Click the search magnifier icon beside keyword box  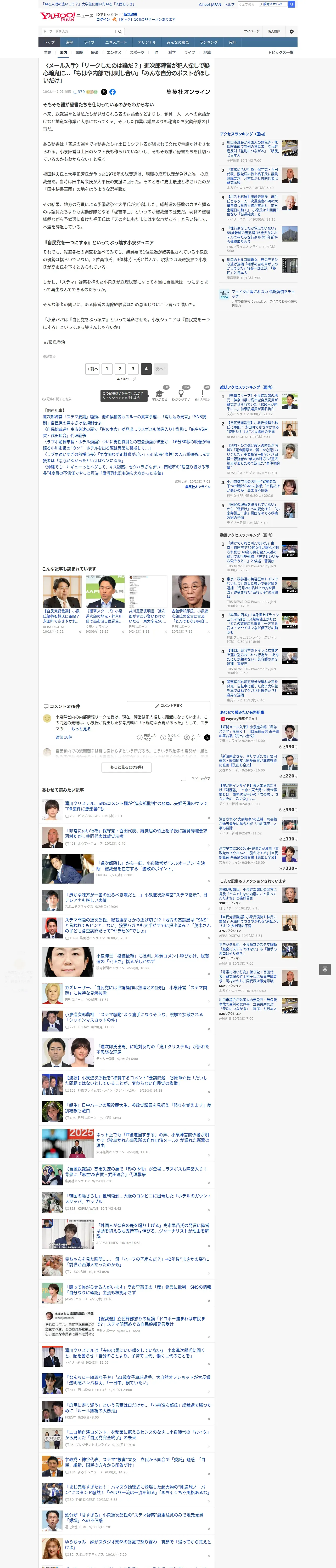point(120,32)
